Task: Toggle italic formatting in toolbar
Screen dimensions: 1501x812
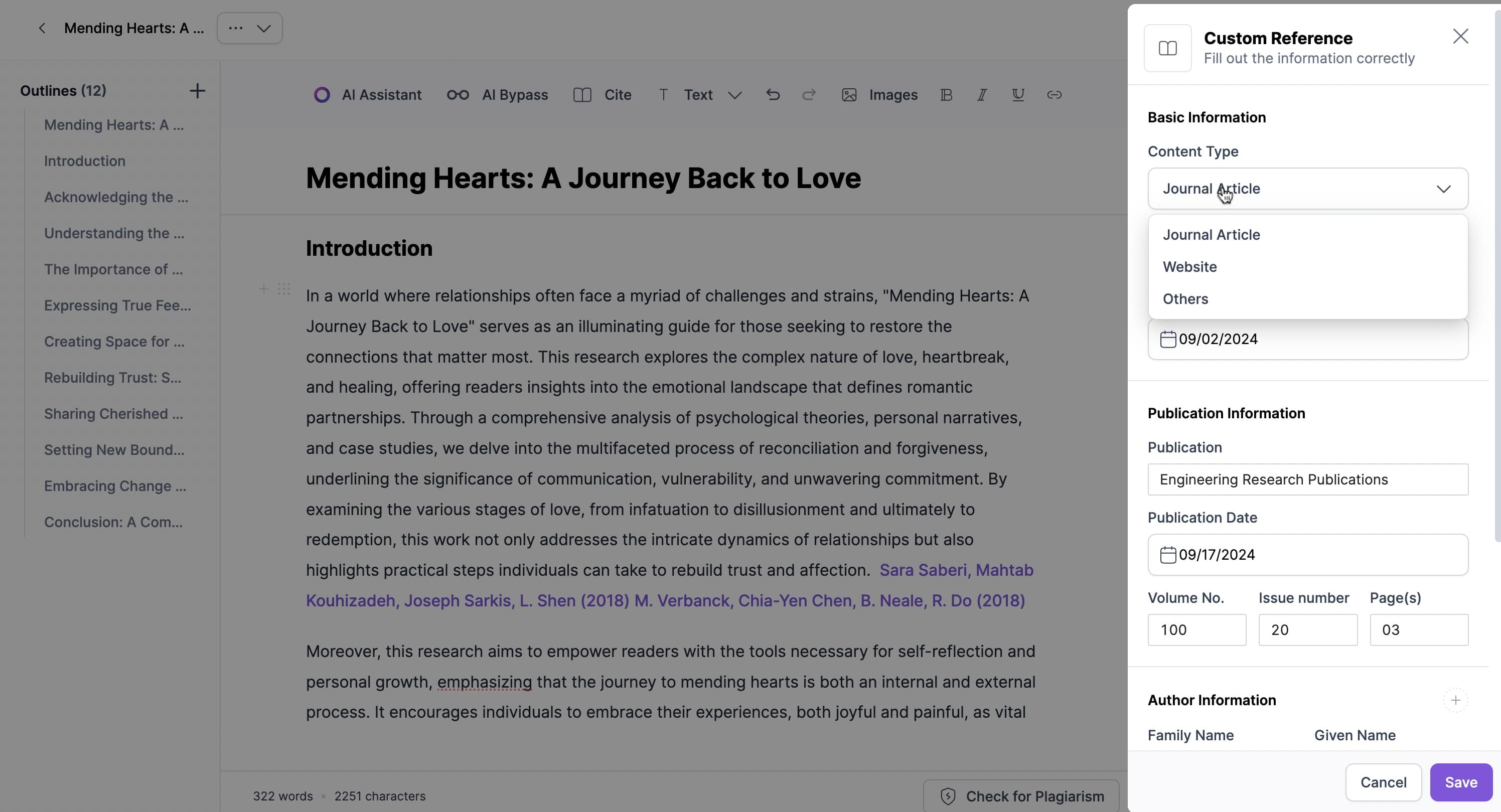Action: tap(982, 94)
